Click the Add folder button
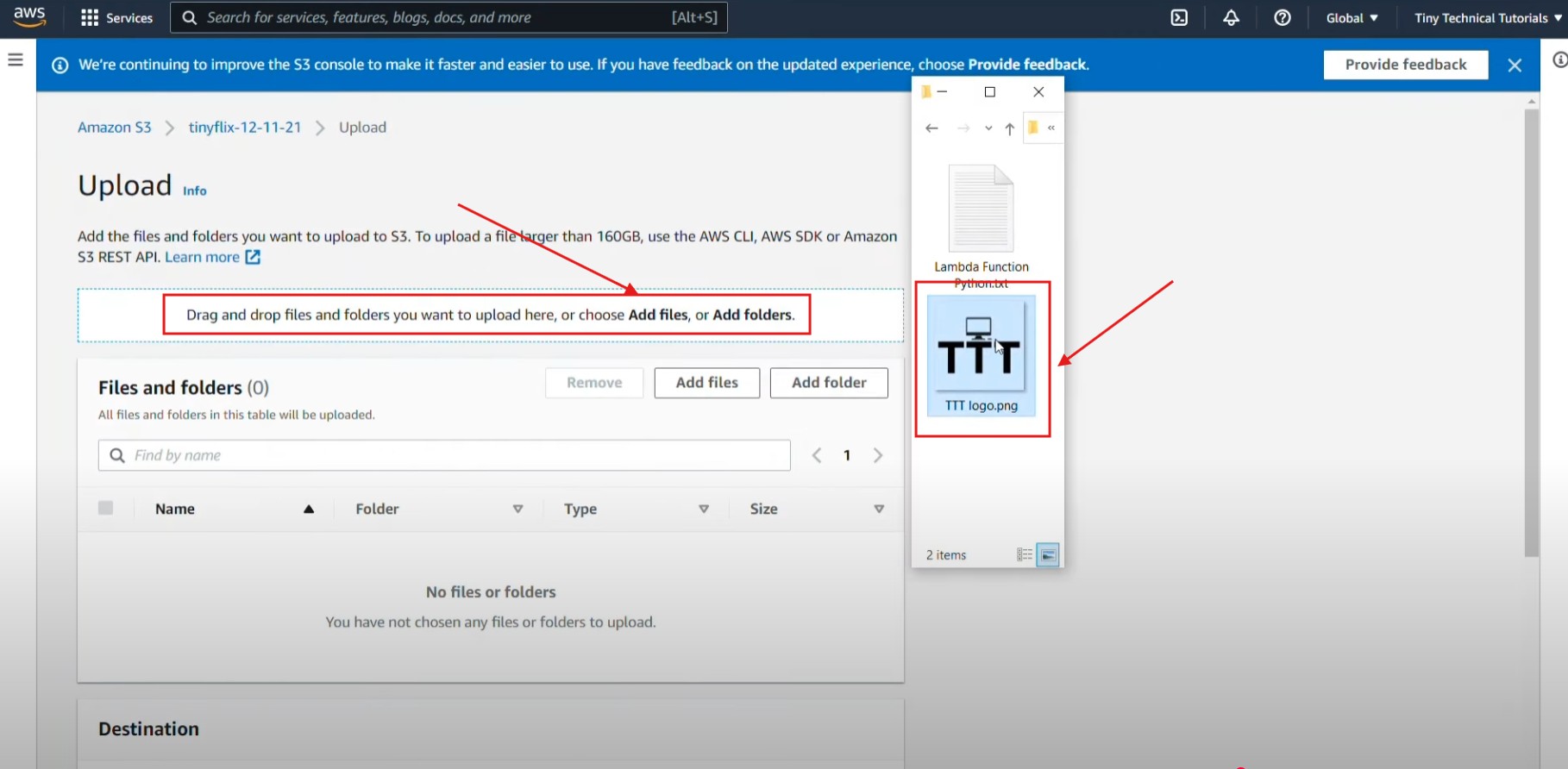 pos(828,383)
